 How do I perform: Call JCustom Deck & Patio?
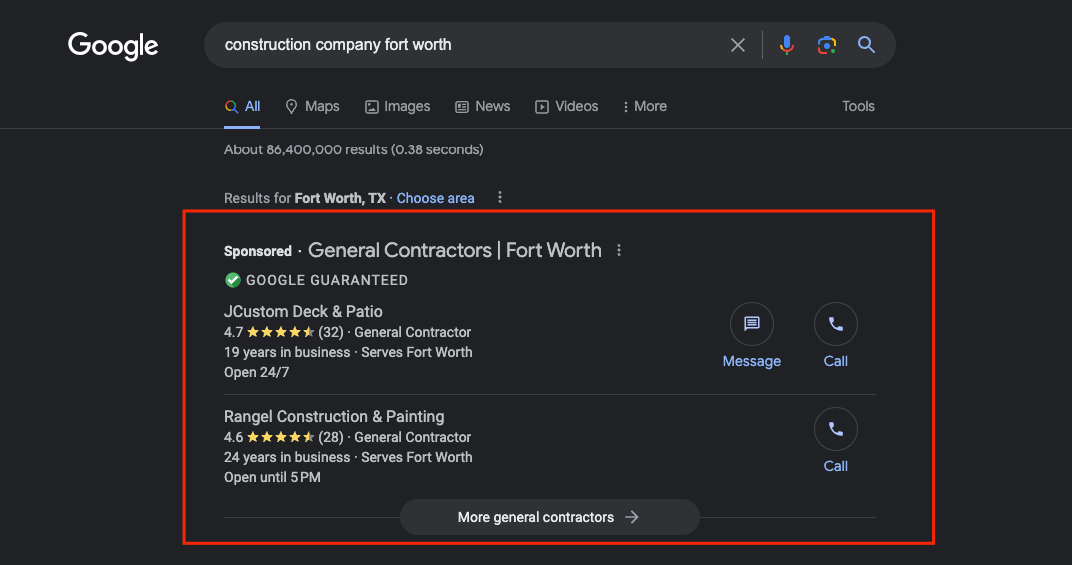pyautogui.click(x=835, y=324)
